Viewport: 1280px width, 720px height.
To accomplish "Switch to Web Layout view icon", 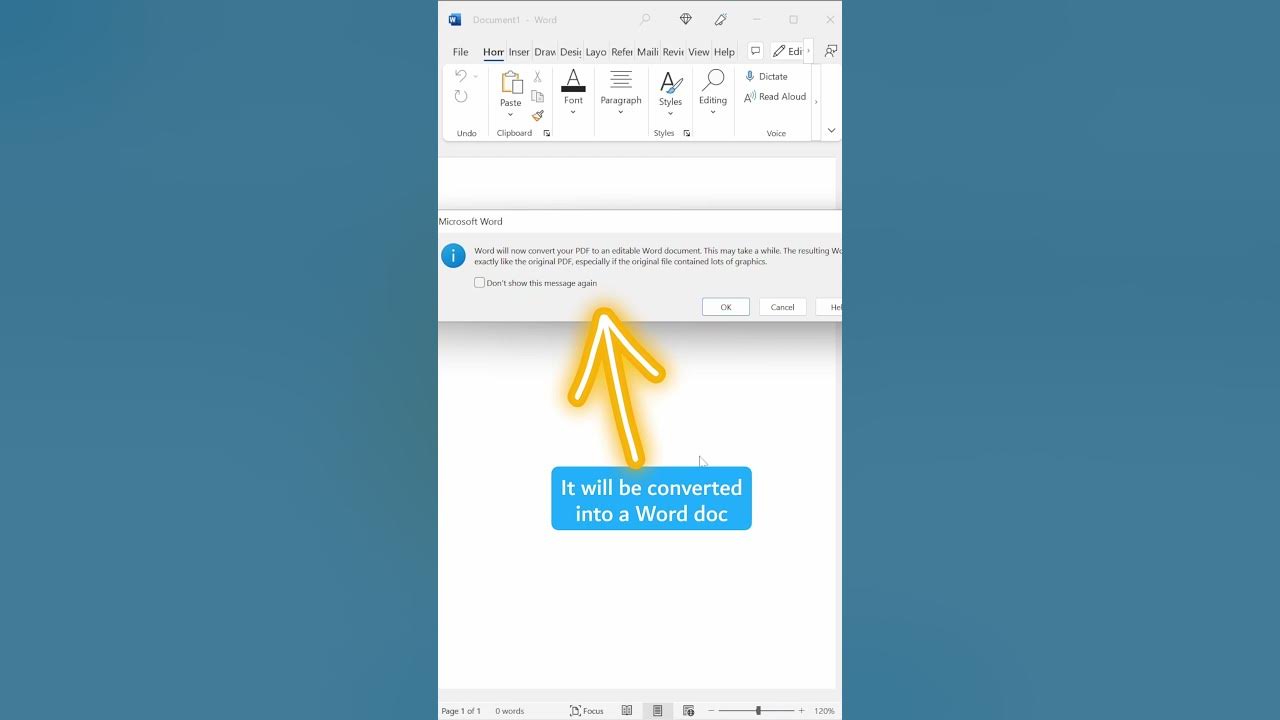I will [689, 711].
